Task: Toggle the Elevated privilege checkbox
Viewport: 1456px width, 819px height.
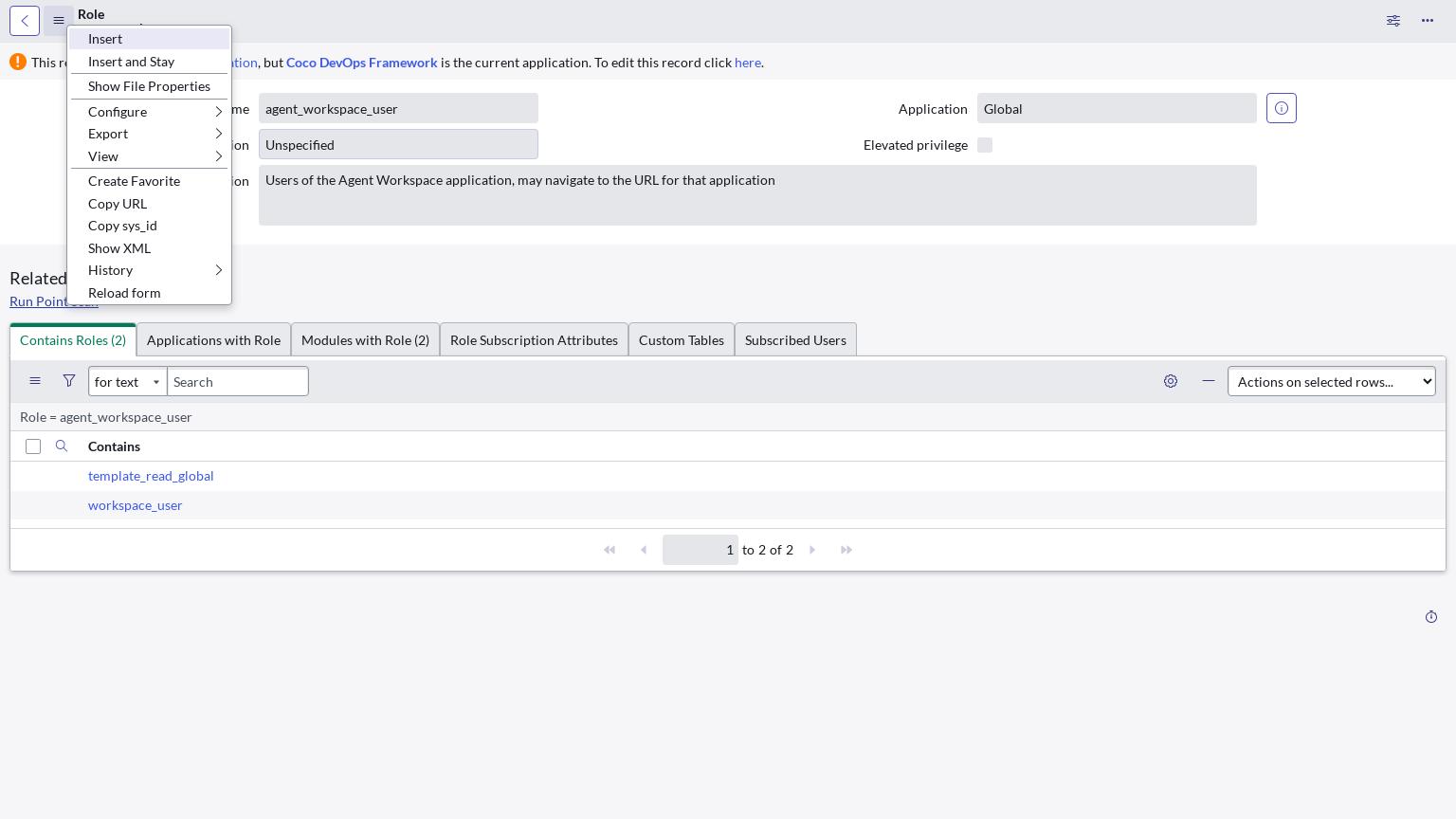Action: pyautogui.click(x=985, y=145)
